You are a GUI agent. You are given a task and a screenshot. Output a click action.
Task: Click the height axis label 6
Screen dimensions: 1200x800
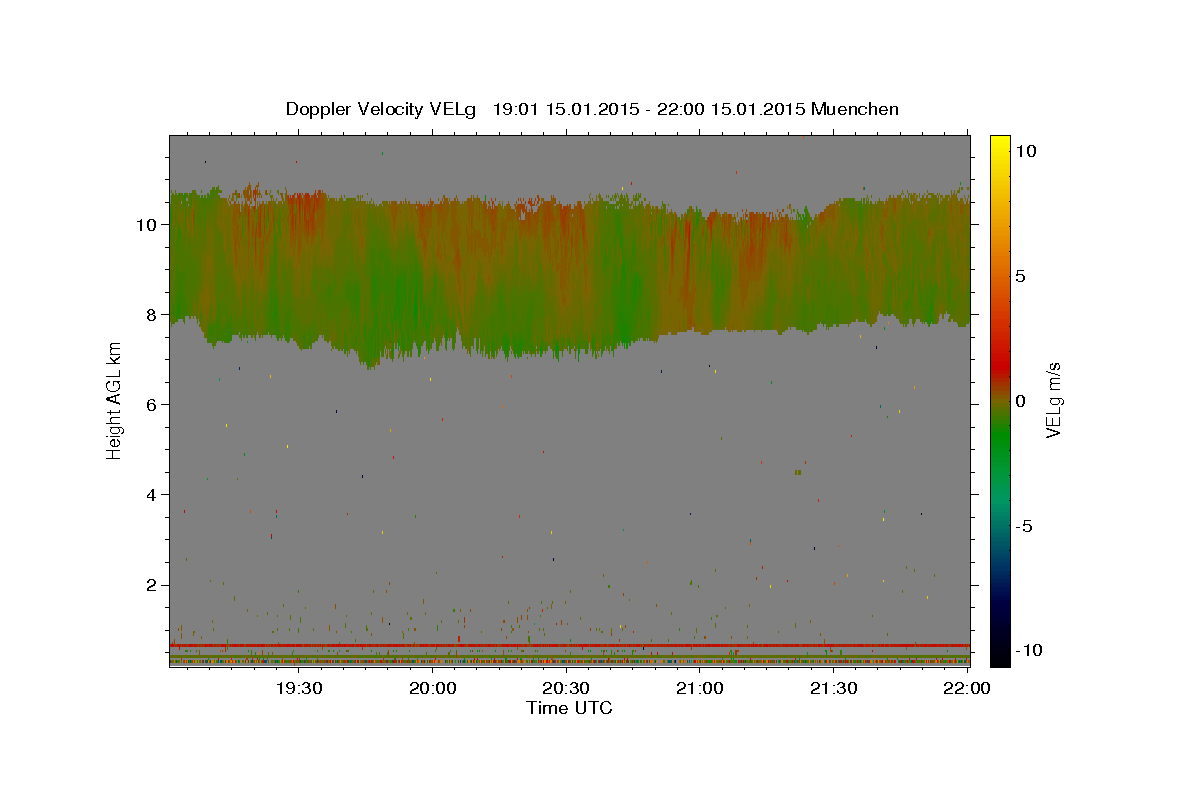pyautogui.click(x=153, y=405)
